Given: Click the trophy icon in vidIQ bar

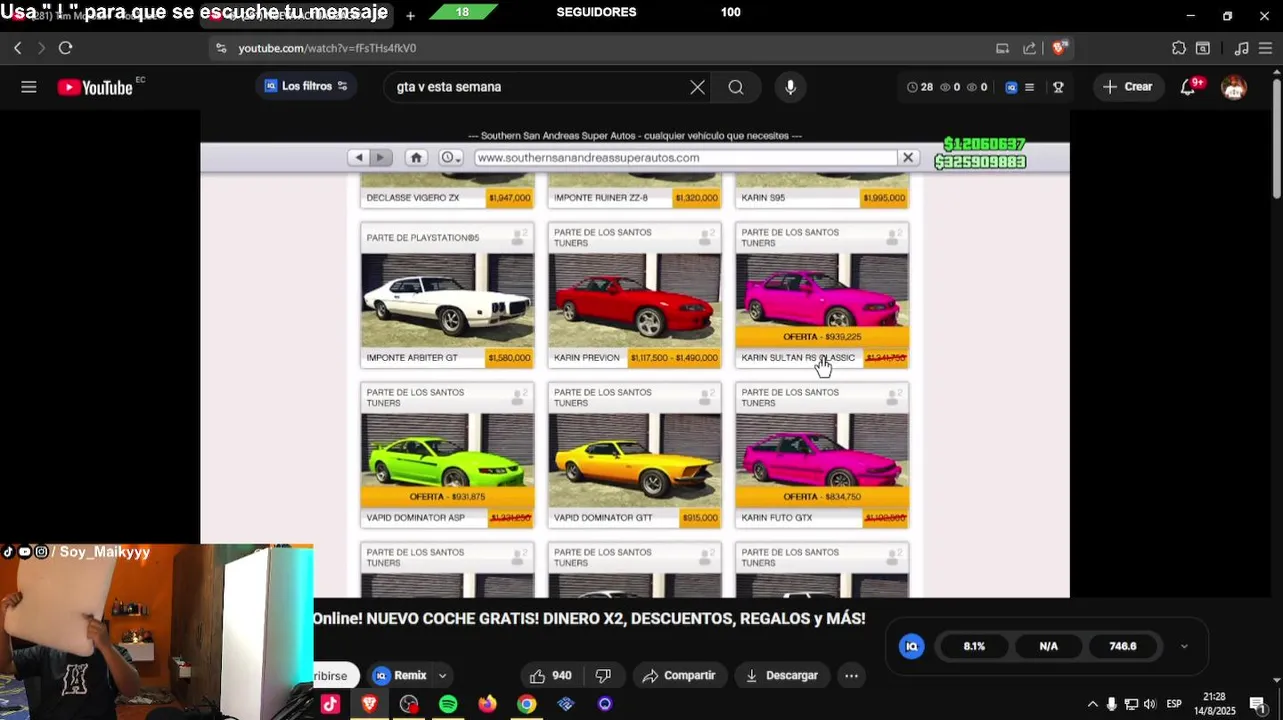Looking at the screenshot, I should tap(1058, 87).
